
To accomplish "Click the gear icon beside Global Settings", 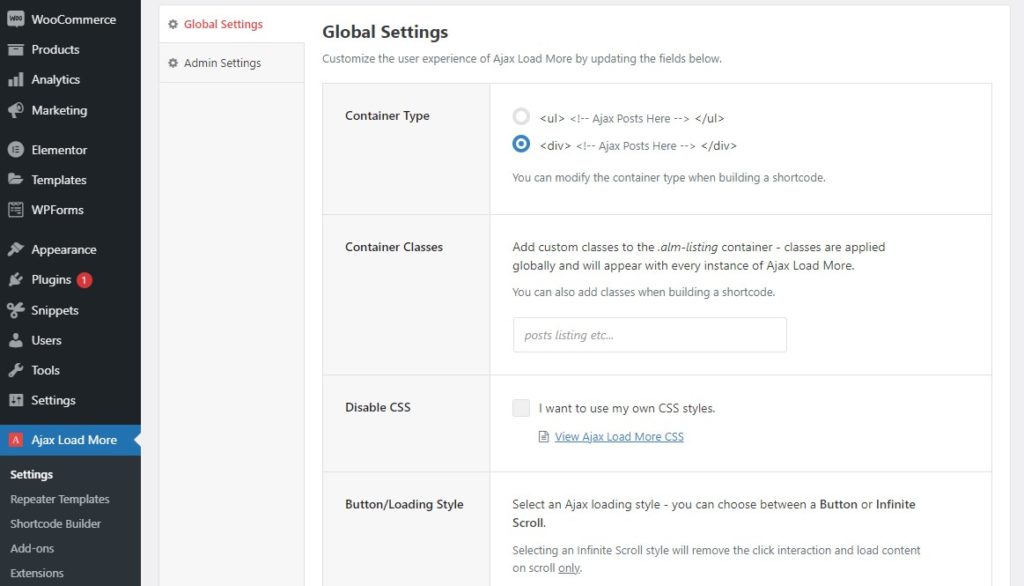I will (x=173, y=24).
